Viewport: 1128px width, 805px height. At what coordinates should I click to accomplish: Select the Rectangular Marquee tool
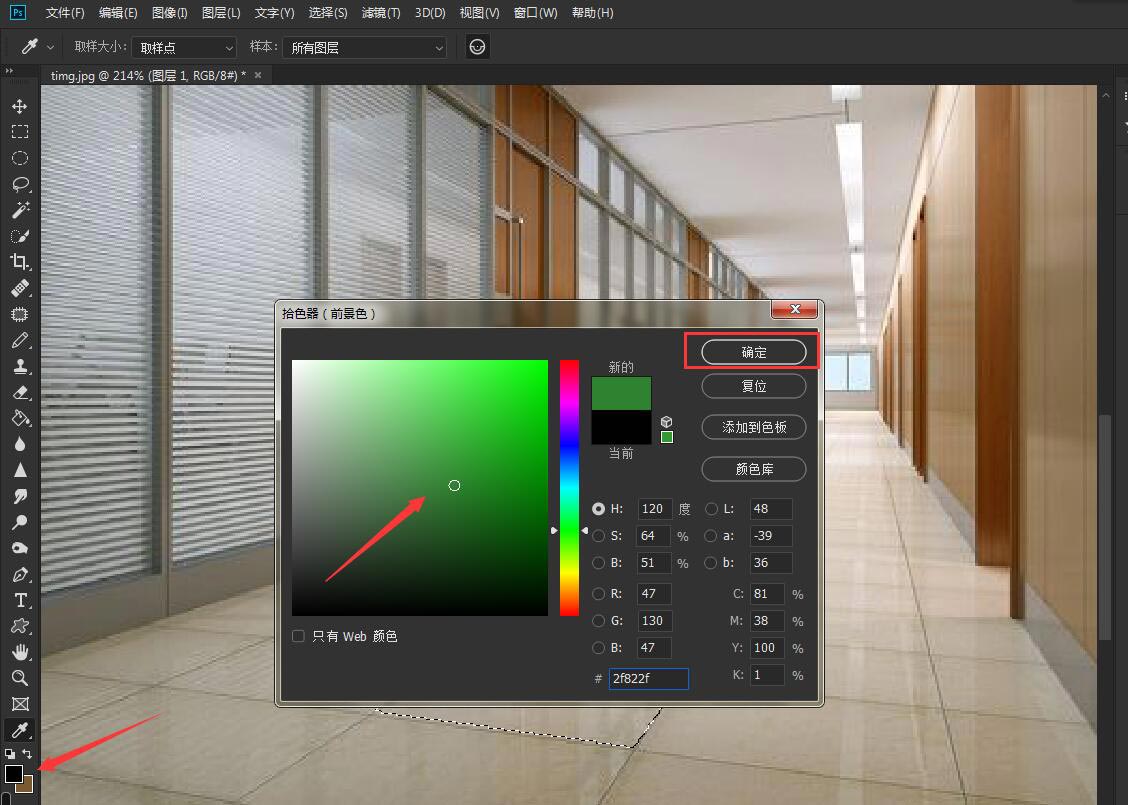pos(19,132)
